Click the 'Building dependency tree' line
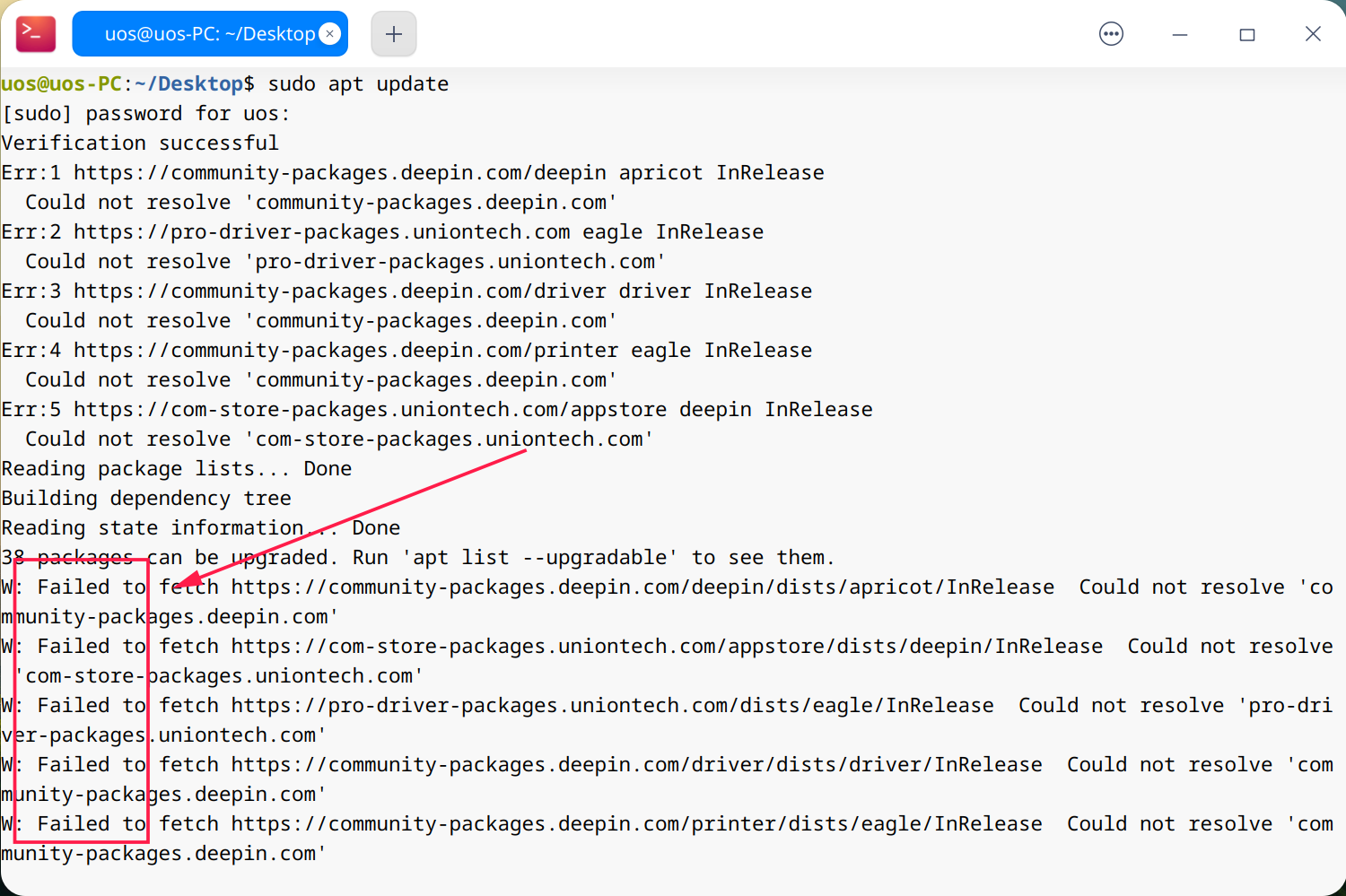The image size is (1346, 896). [x=147, y=499]
